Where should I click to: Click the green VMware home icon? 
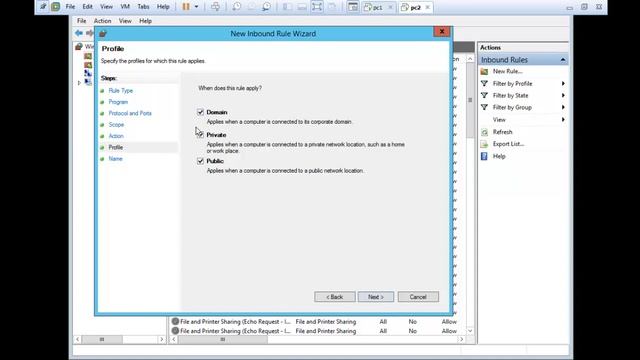(x=56, y=7)
